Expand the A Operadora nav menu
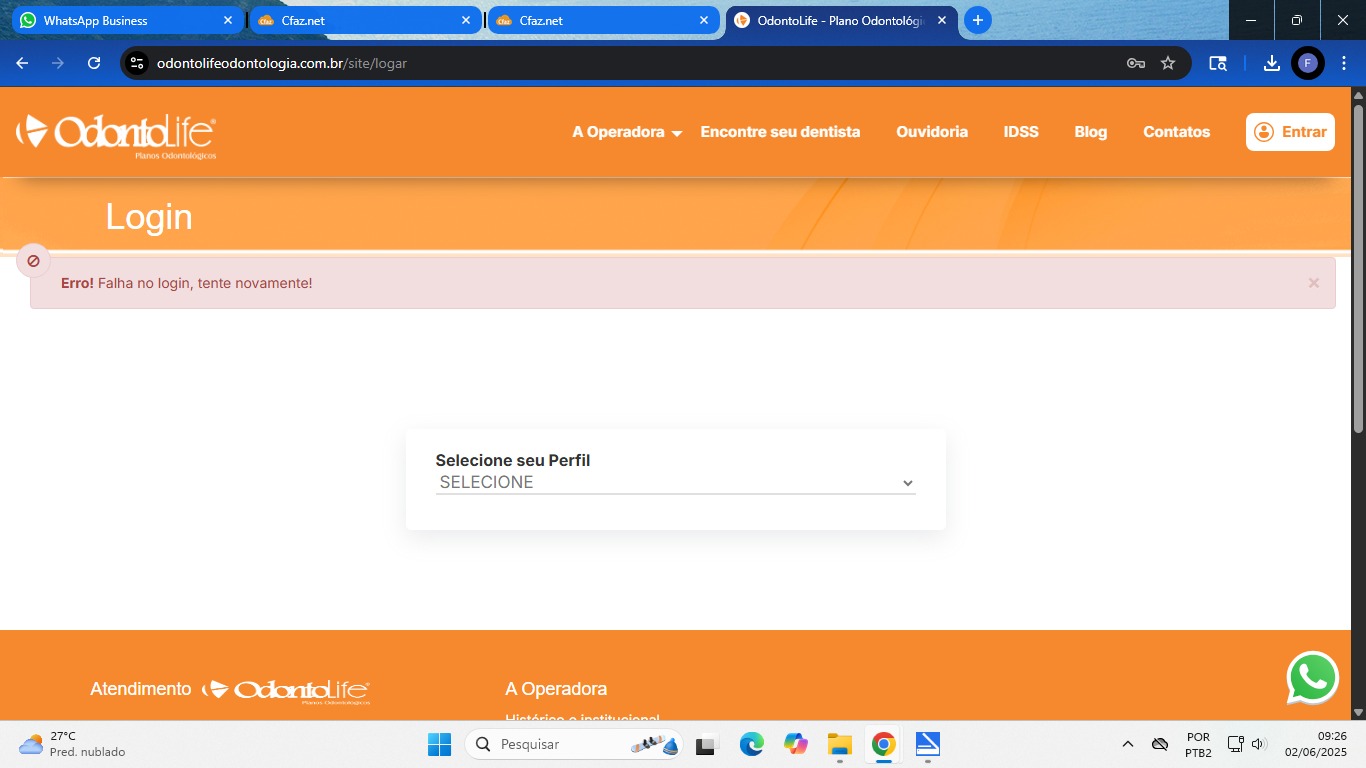Screen dimensions: 1366x768 (x=627, y=132)
